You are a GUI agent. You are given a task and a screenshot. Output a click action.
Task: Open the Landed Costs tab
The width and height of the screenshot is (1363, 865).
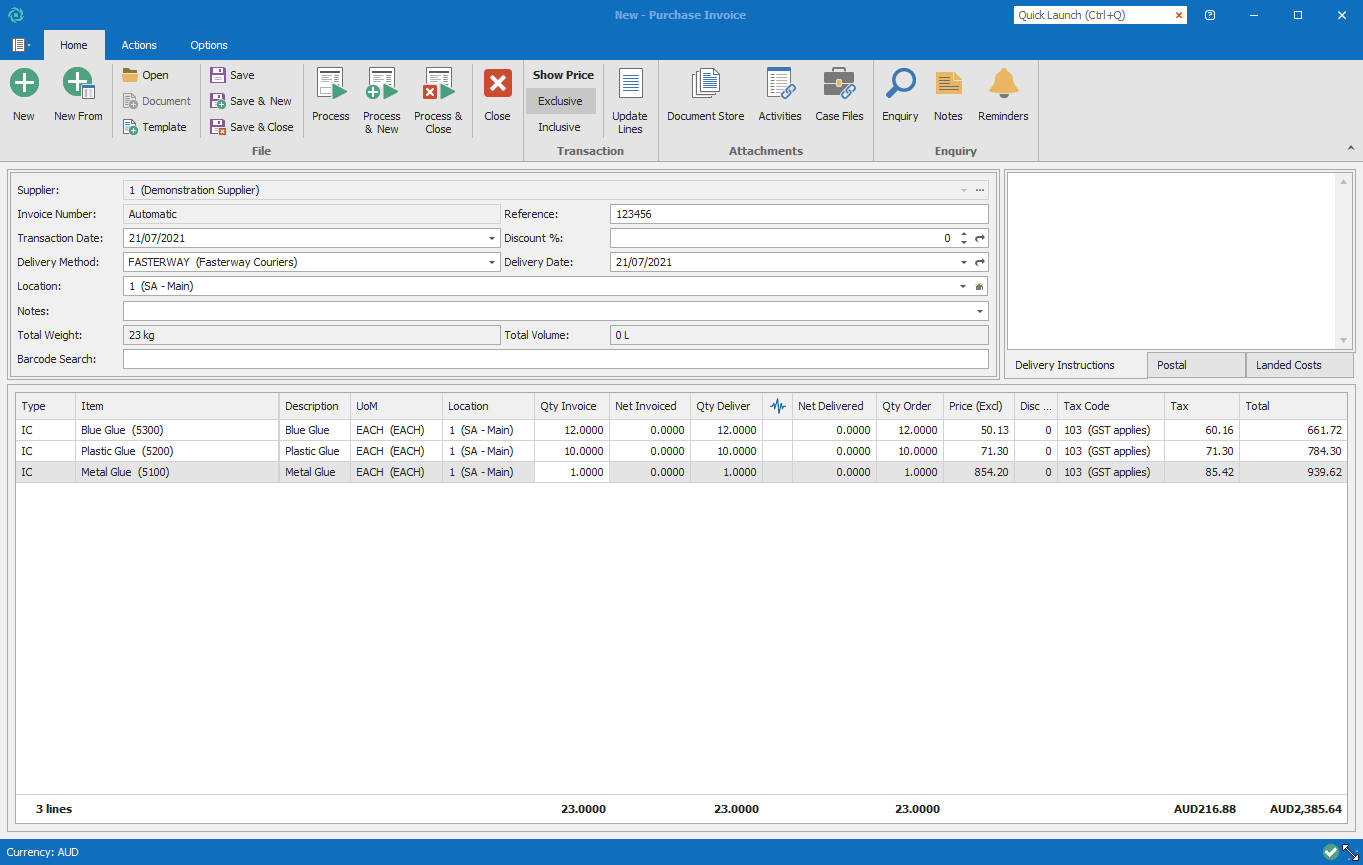pyautogui.click(x=1288, y=365)
